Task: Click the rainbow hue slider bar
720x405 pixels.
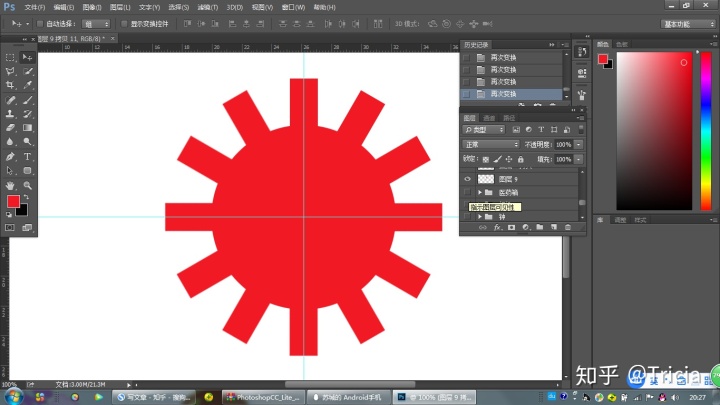Action: pyautogui.click(x=706, y=131)
